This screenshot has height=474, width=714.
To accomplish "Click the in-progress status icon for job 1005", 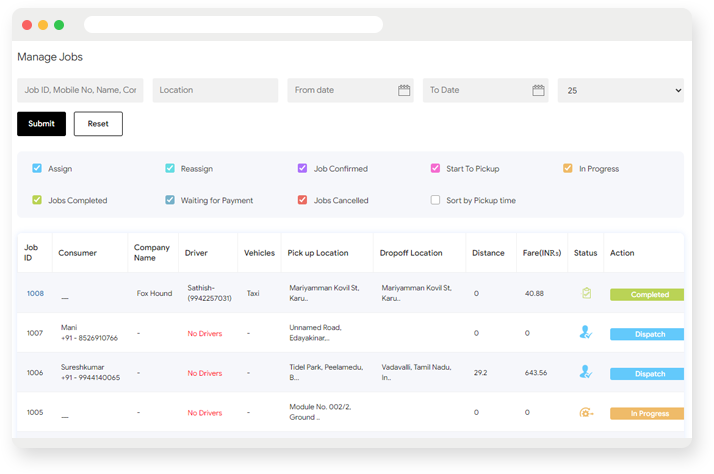I will tap(586, 413).
